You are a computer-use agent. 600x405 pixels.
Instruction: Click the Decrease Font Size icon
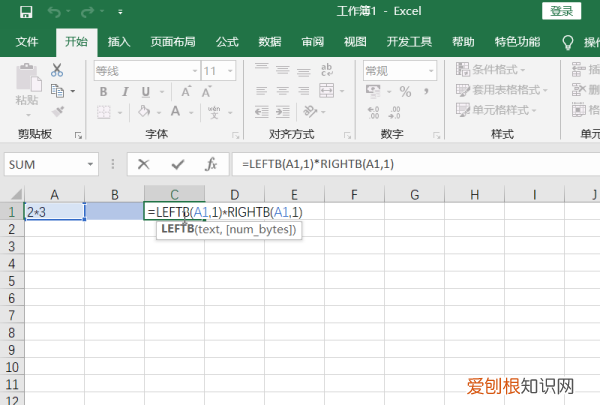point(206,92)
